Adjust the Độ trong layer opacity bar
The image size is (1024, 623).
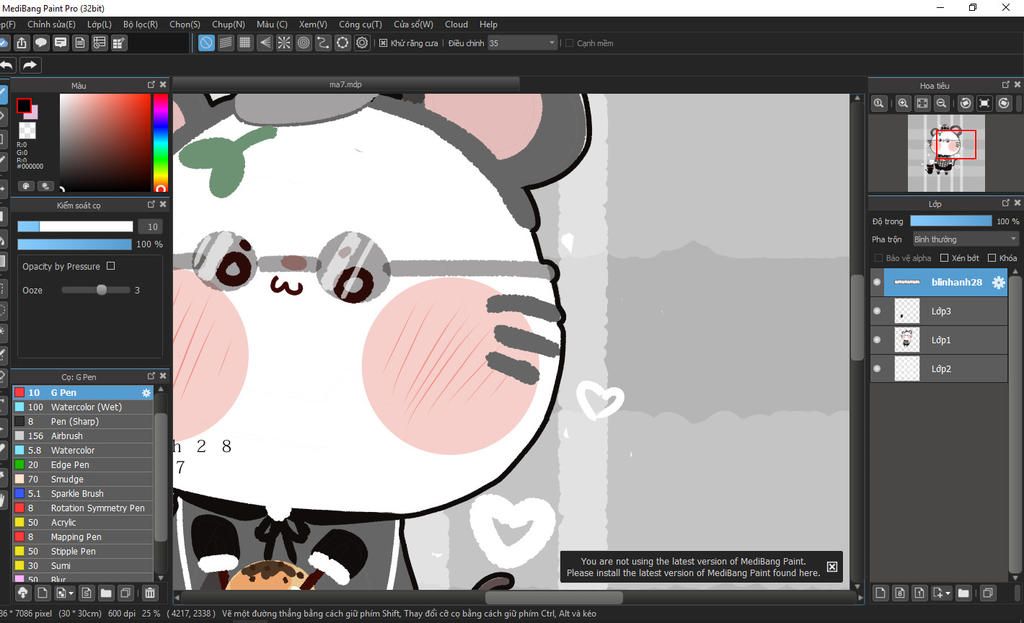tap(951, 221)
